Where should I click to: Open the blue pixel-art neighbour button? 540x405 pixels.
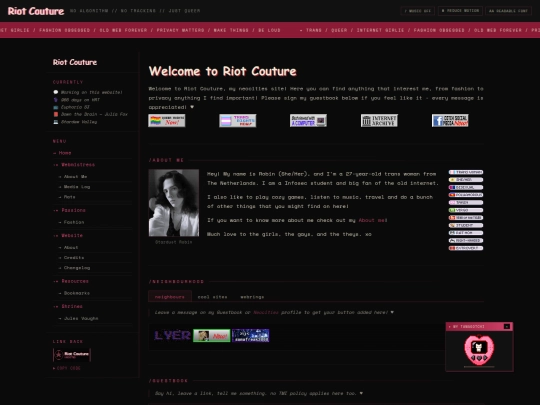(251, 335)
